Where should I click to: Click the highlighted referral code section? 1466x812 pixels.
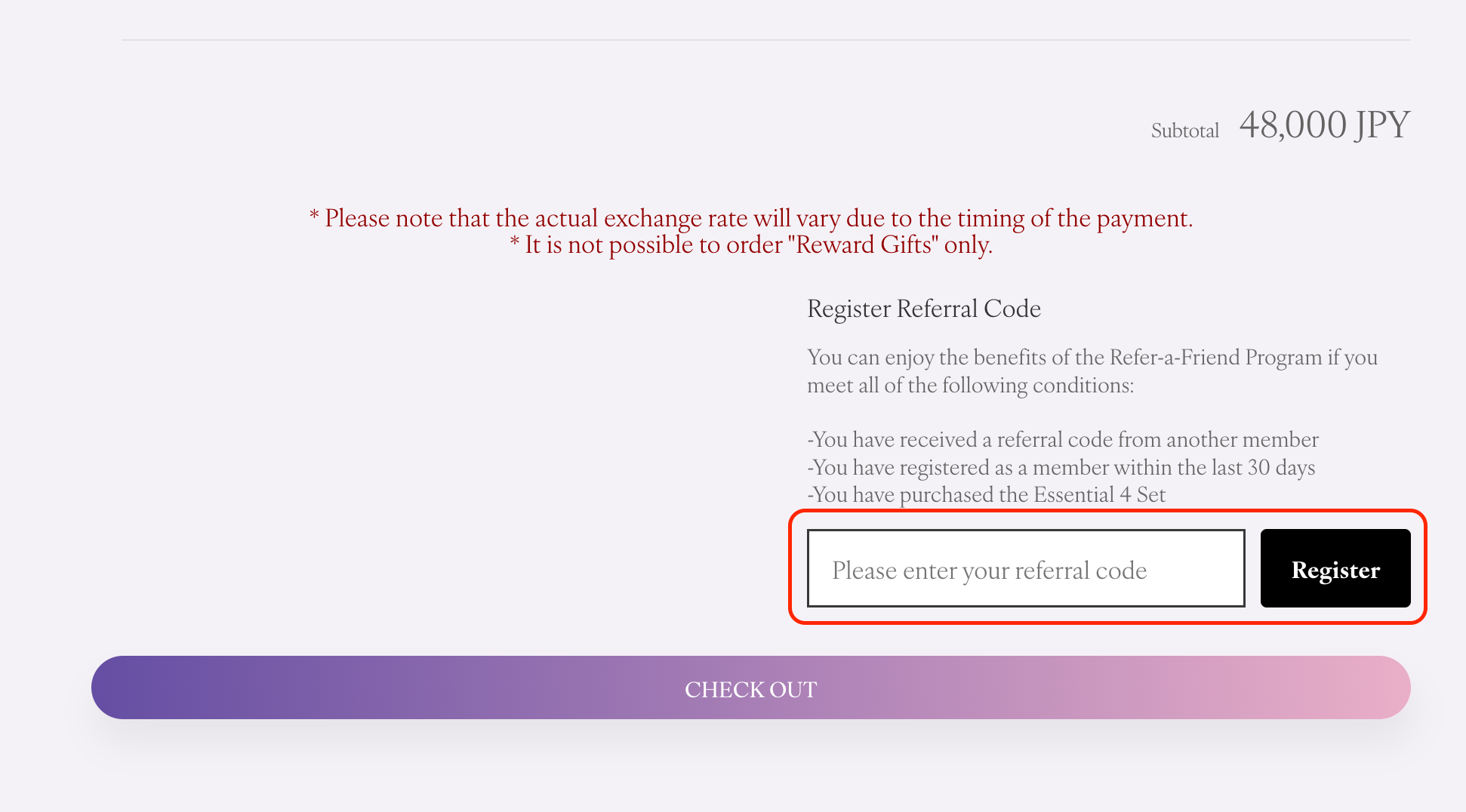(1109, 567)
